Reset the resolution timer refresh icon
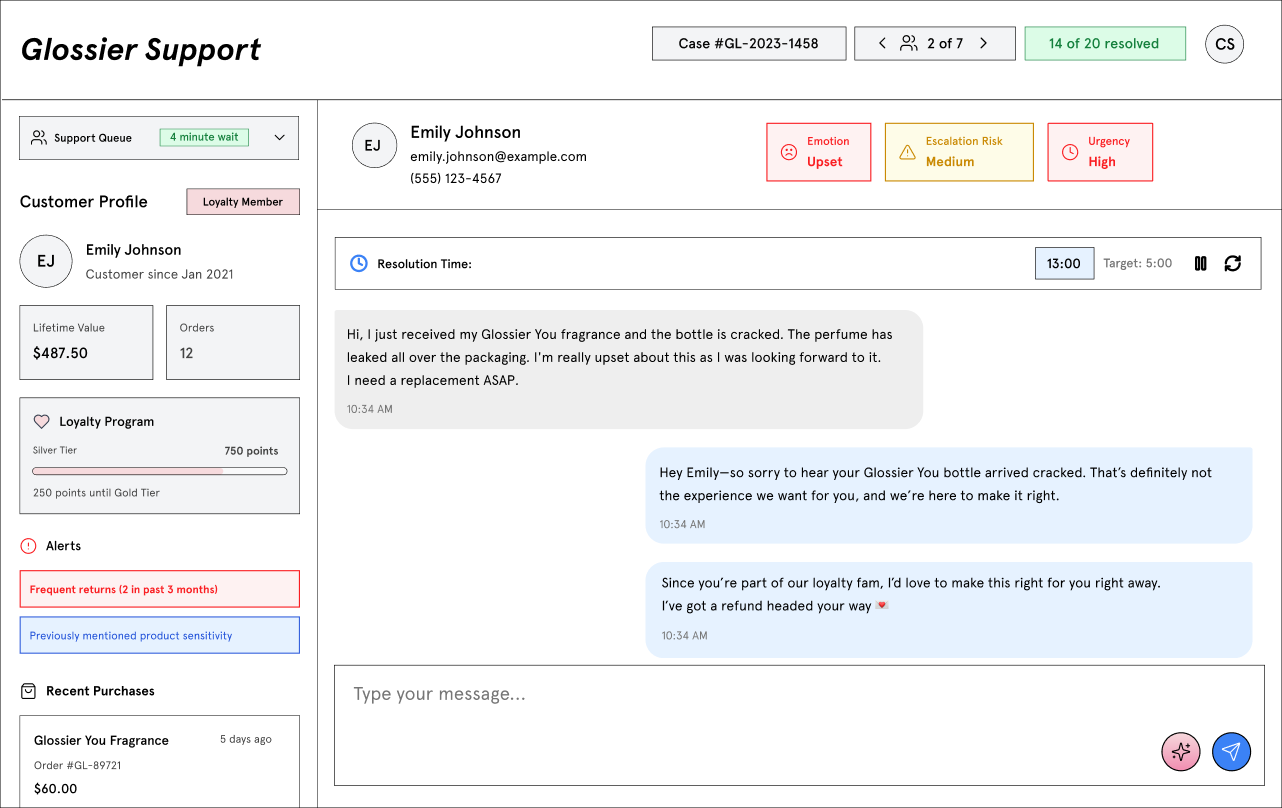Viewport: 1282px width, 808px height. (1233, 263)
